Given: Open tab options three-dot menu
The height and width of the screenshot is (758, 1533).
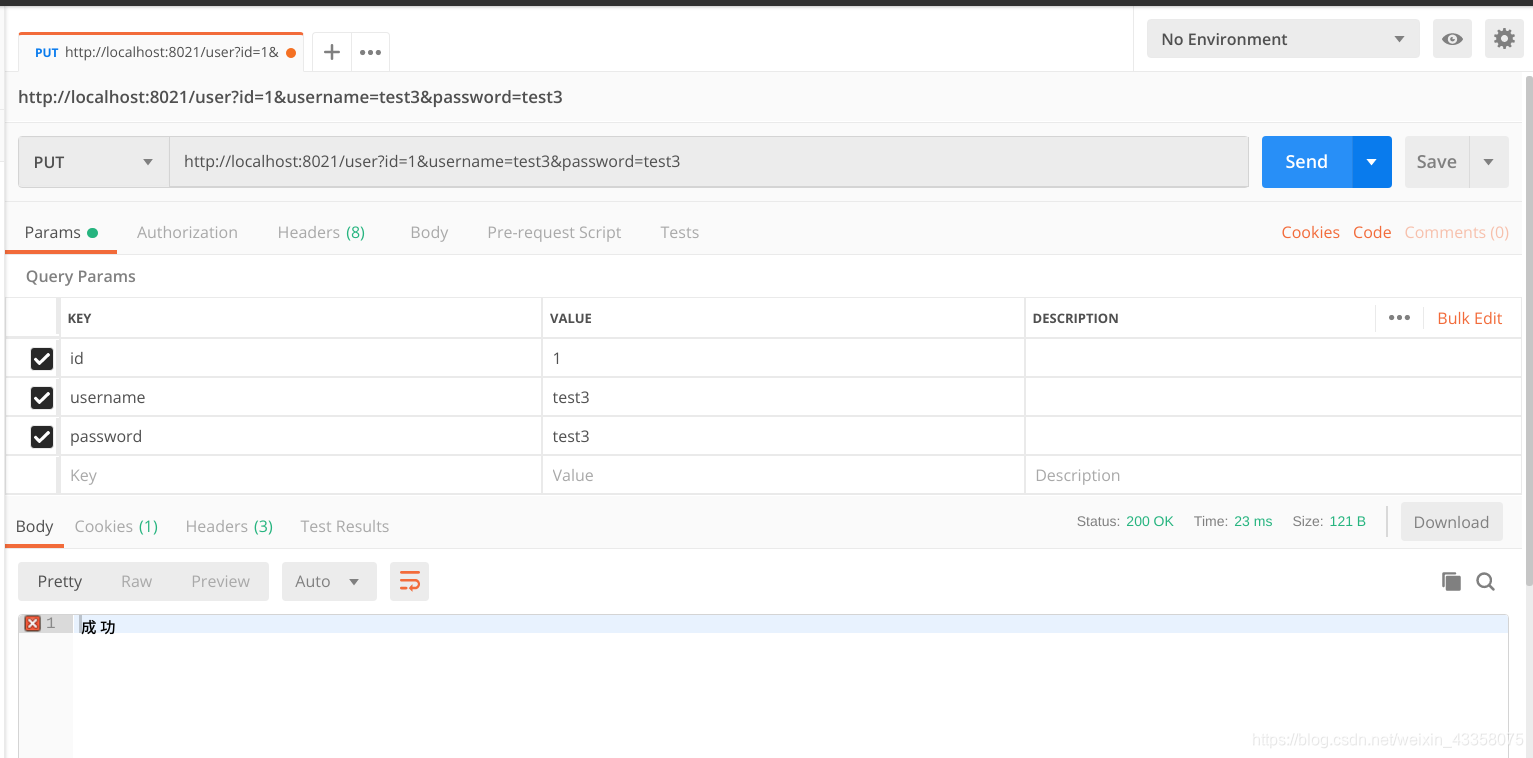Looking at the screenshot, I should click(x=370, y=52).
